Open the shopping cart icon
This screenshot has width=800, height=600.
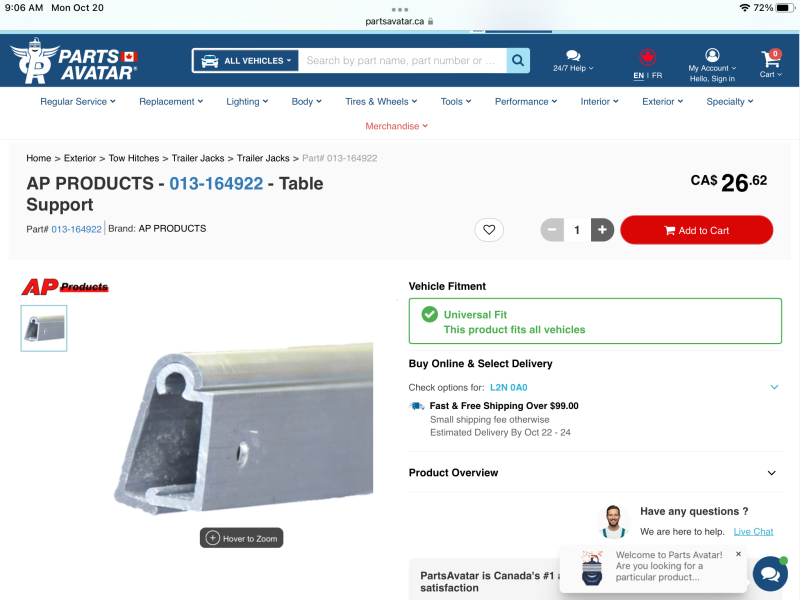coord(770,59)
